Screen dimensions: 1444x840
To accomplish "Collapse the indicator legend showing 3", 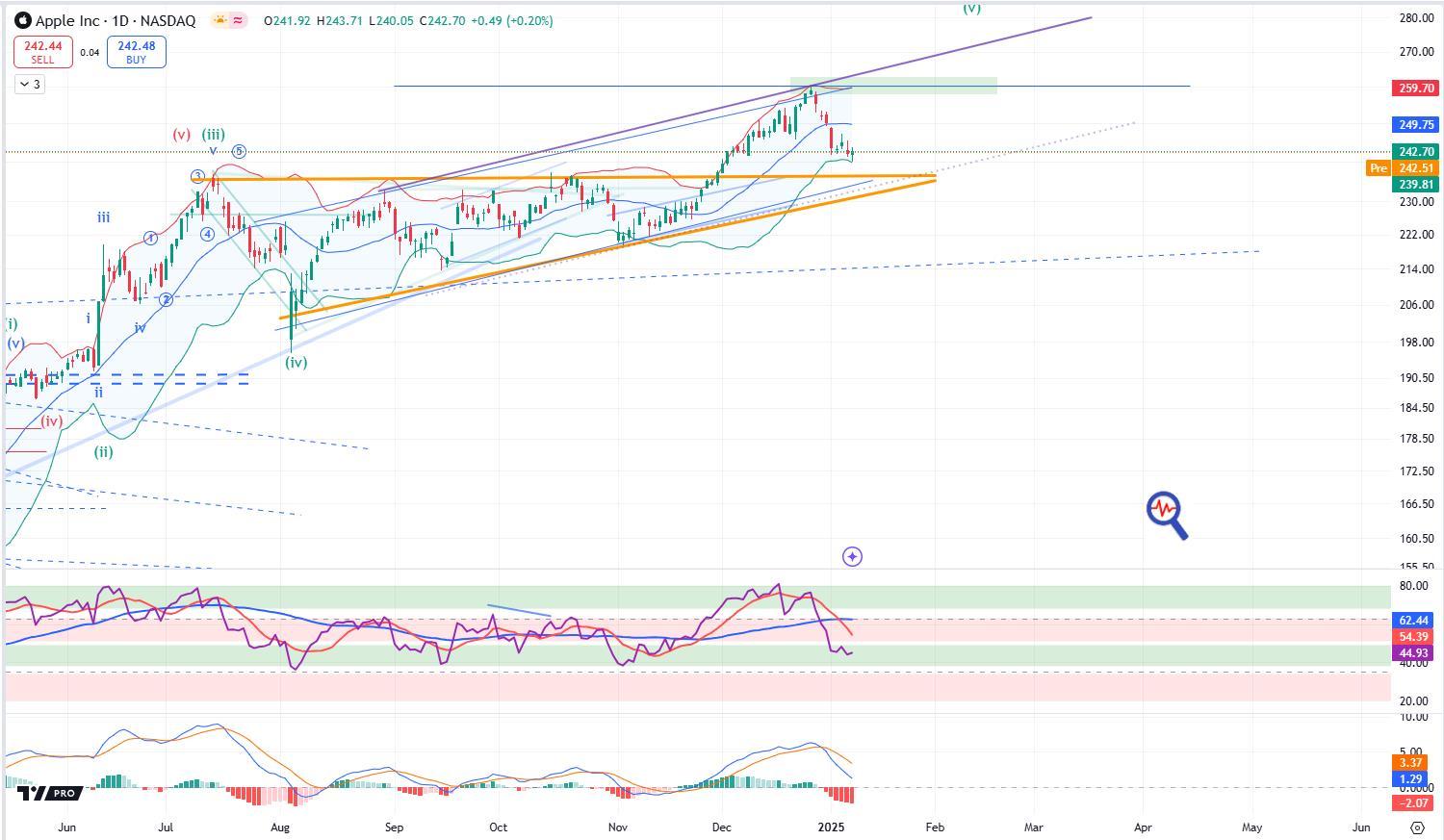I will 30,85.
